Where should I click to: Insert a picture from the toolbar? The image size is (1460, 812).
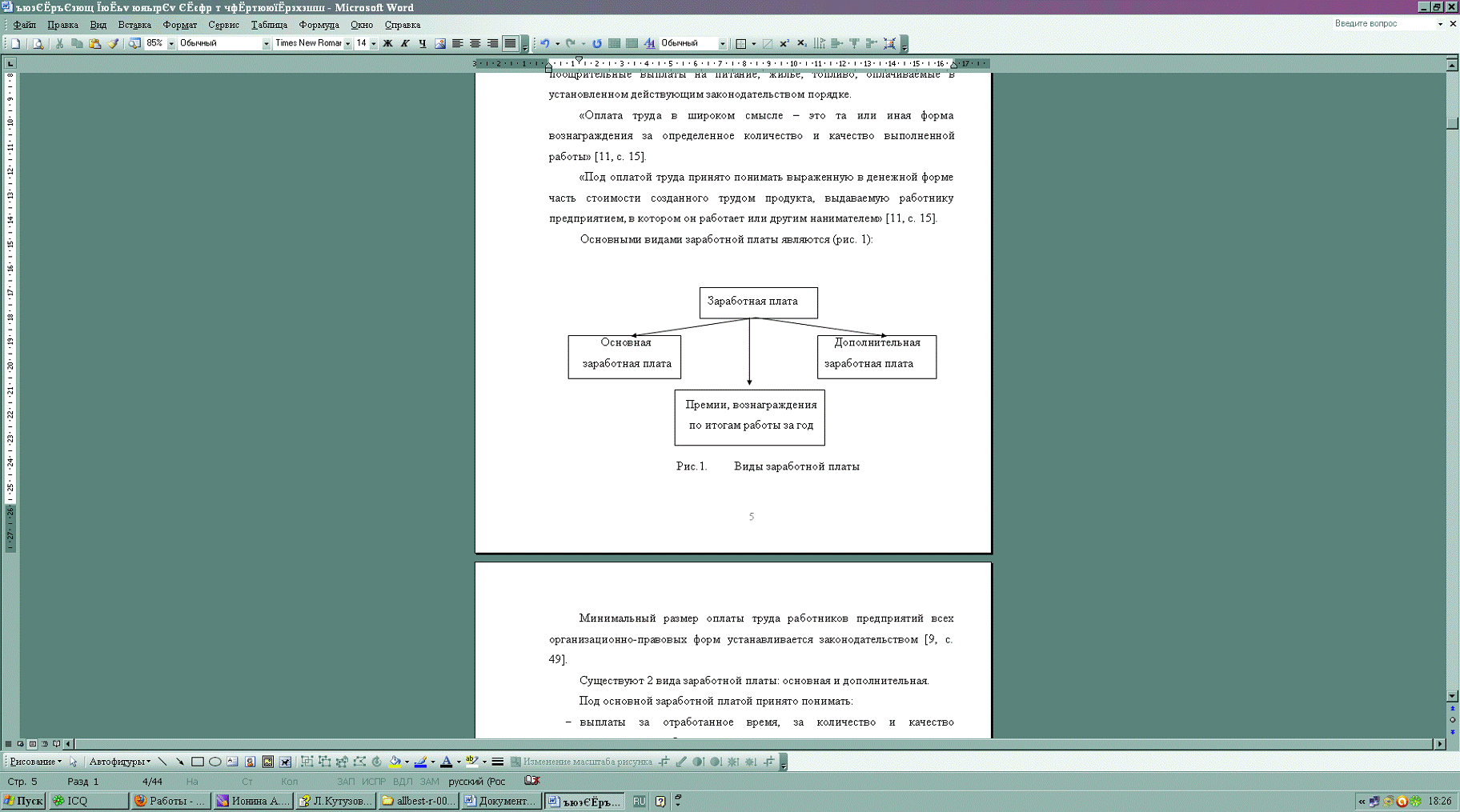[x=439, y=43]
